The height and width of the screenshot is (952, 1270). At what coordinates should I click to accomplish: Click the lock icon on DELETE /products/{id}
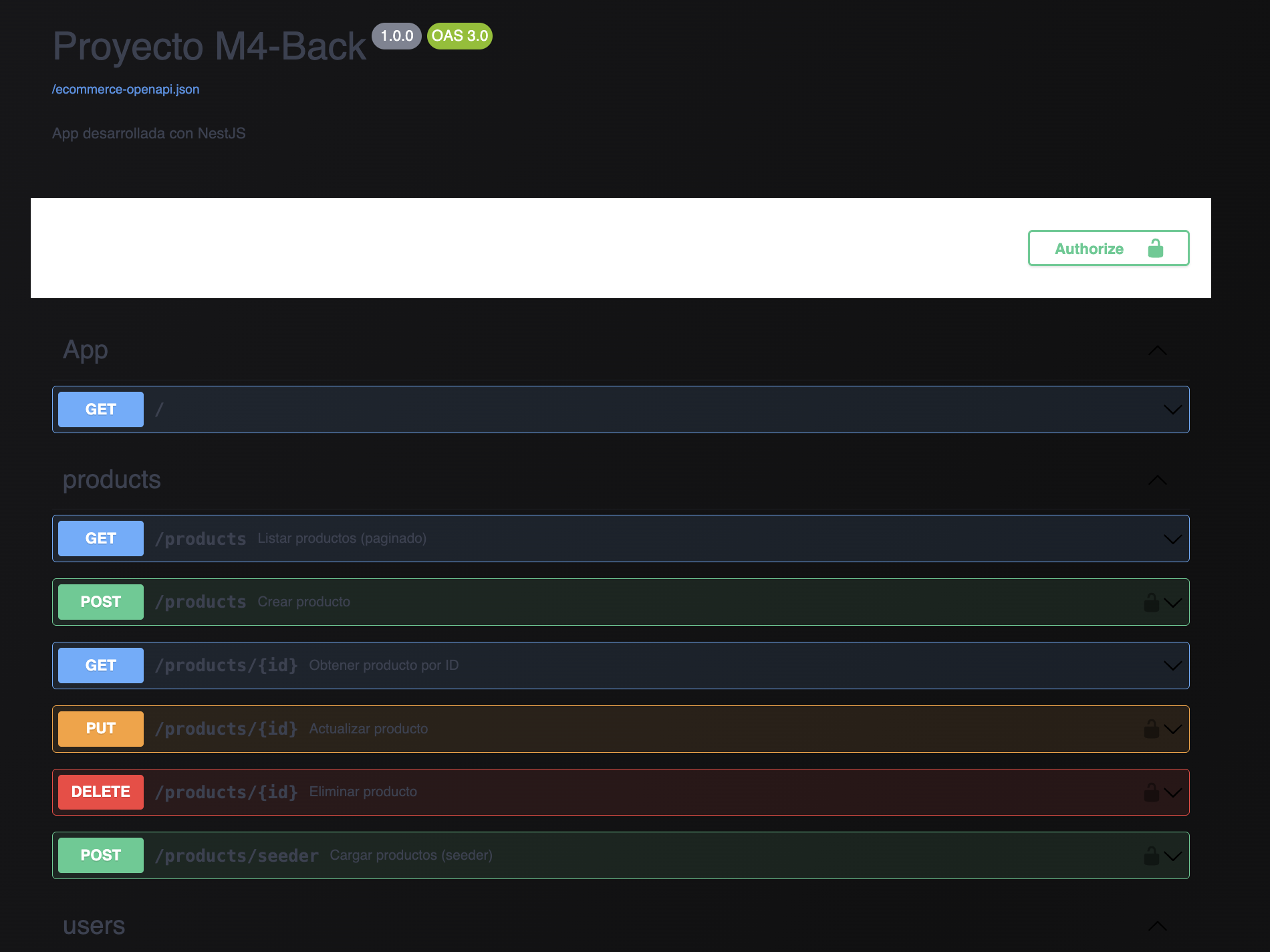(x=1151, y=792)
